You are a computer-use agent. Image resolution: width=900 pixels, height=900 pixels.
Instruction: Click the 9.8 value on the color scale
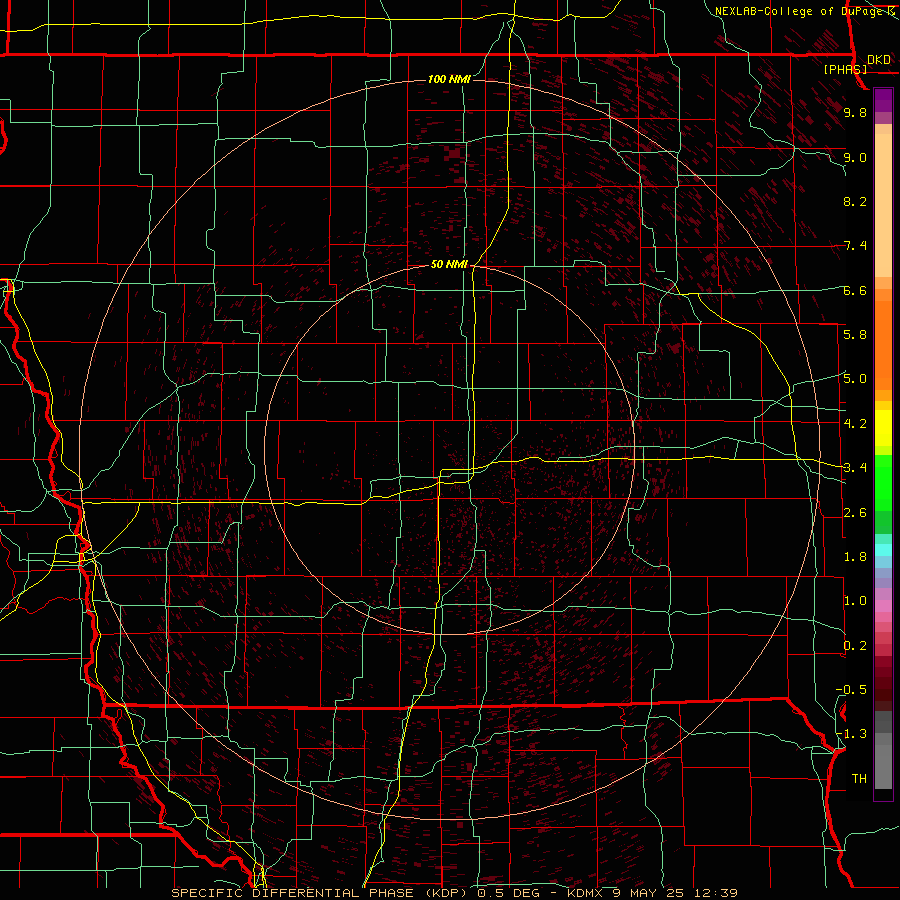pos(855,112)
